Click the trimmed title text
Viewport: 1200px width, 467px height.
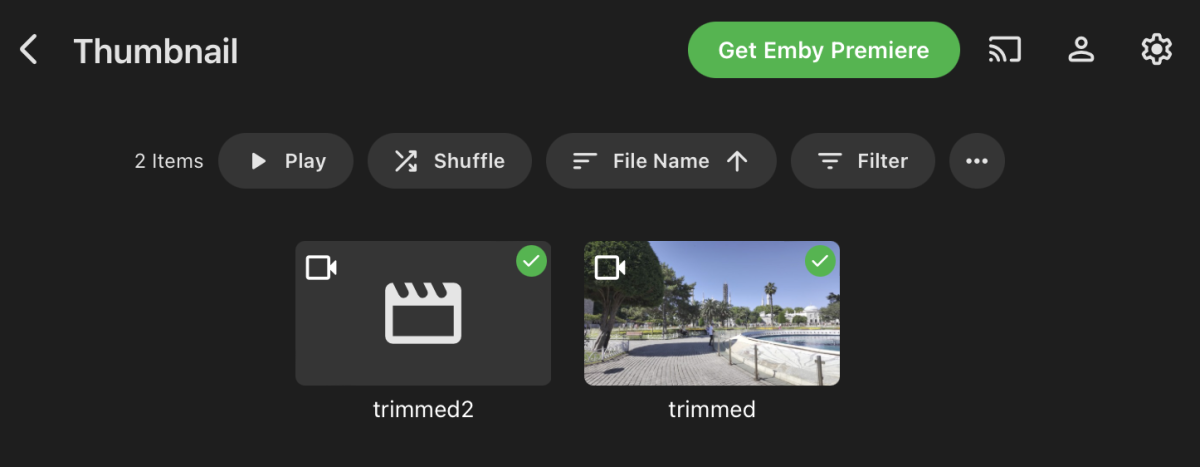(x=712, y=410)
